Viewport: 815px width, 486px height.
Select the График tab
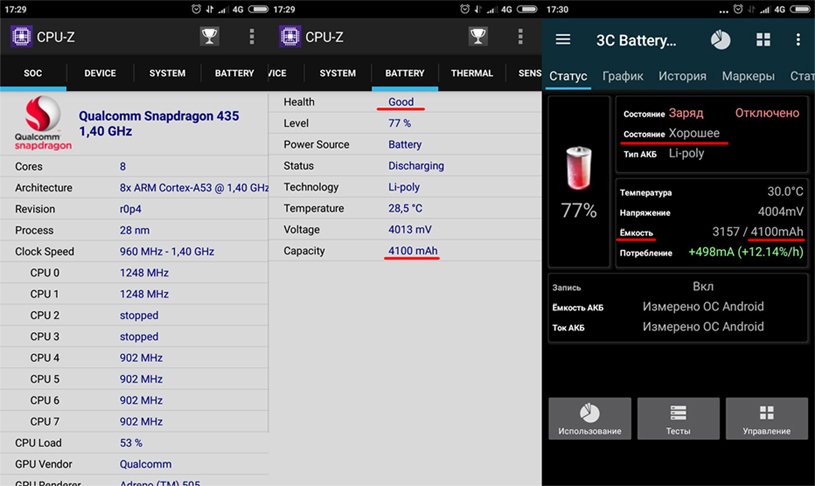(623, 76)
